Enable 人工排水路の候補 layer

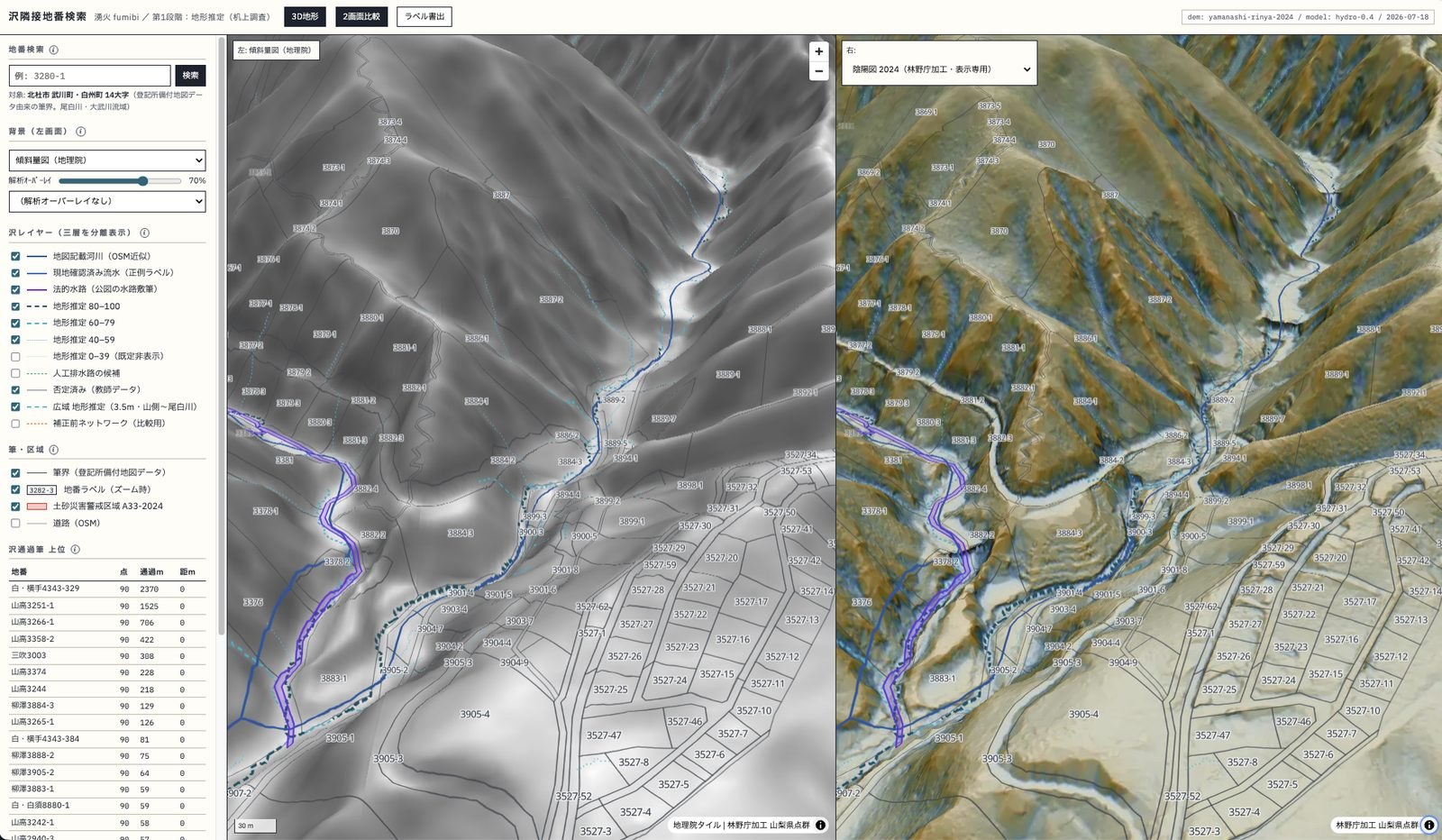tap(15, 373)
